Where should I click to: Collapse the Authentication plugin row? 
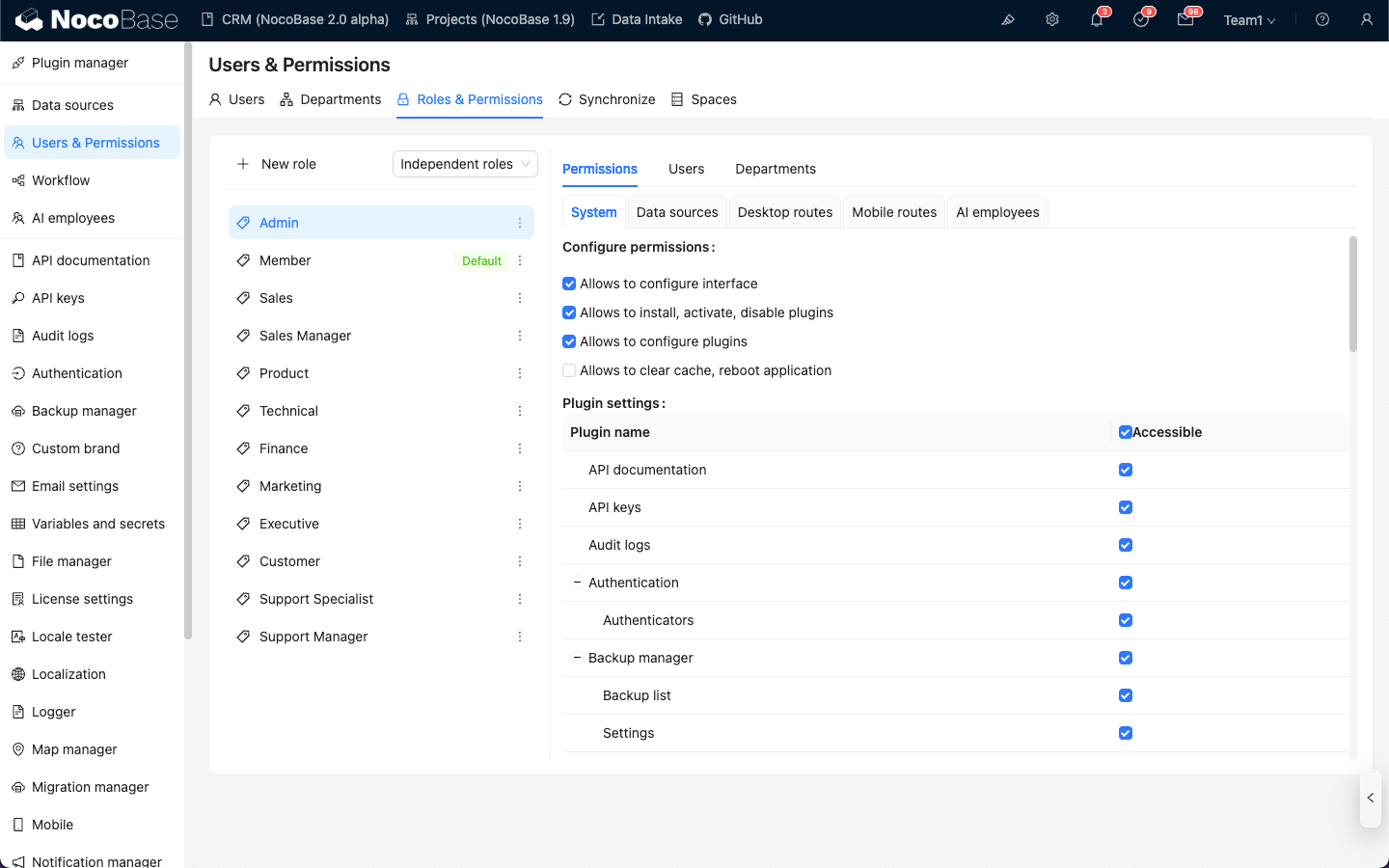[x=577, y=583]
